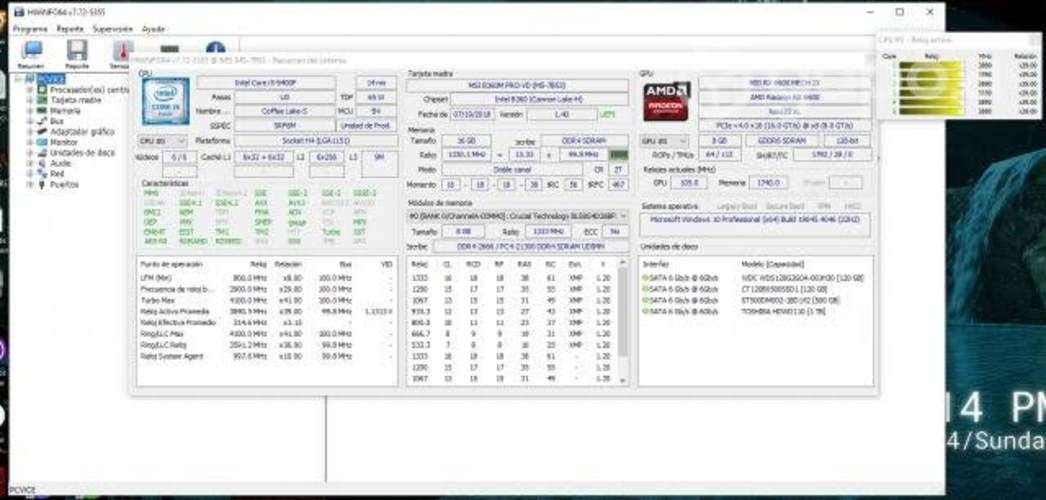1046x500 pixels.
Task: Click the WDC WDS120G2G0A drive status icon
Action: tap(645, 277)
